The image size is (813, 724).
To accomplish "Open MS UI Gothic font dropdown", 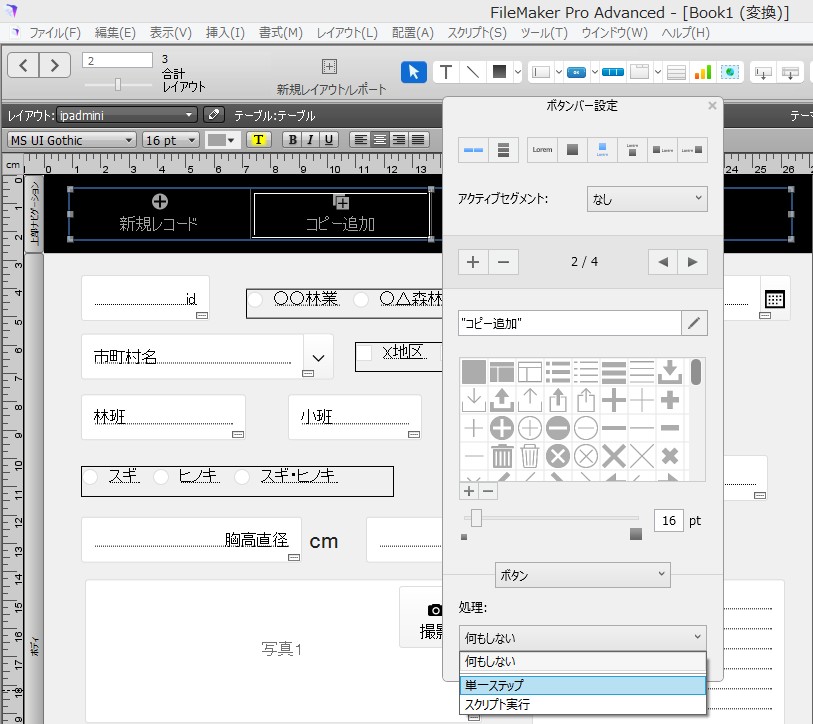I will tap(72, 140).
